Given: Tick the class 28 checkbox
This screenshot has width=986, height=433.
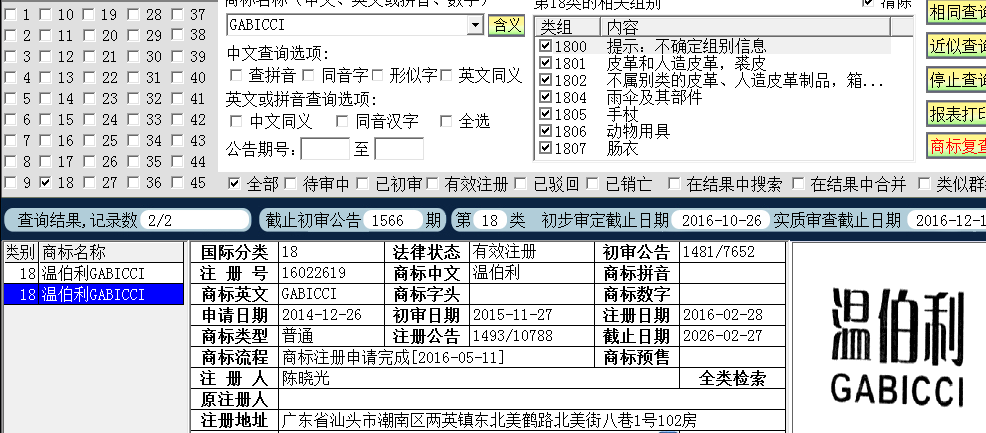Looking at the screenshot, I should pyautogui.click(x=133, y=15).
